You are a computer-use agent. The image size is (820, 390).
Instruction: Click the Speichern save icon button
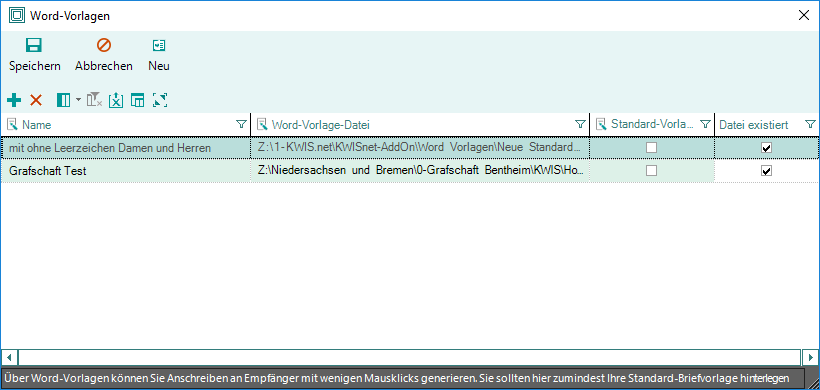click(35, 54)
